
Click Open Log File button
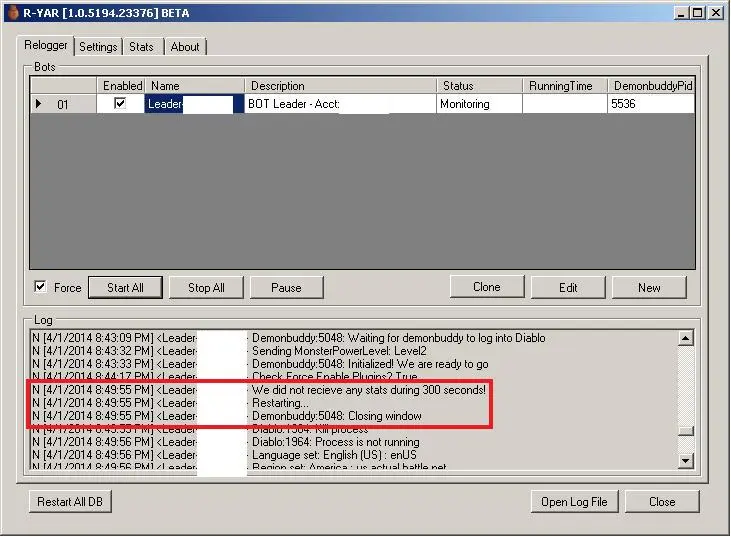(574, 502)
